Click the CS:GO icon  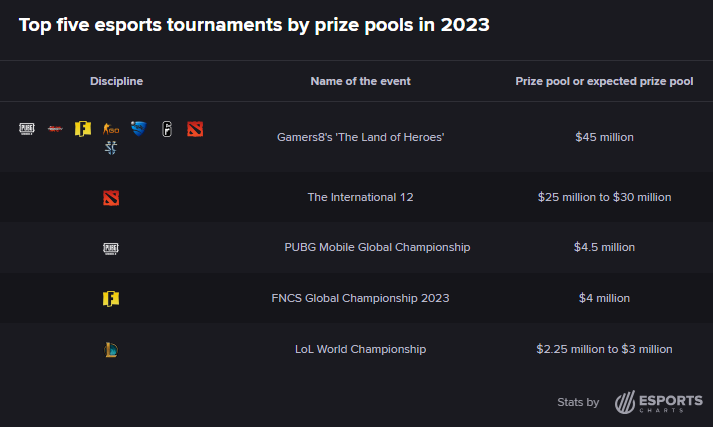tap(111, 129)
